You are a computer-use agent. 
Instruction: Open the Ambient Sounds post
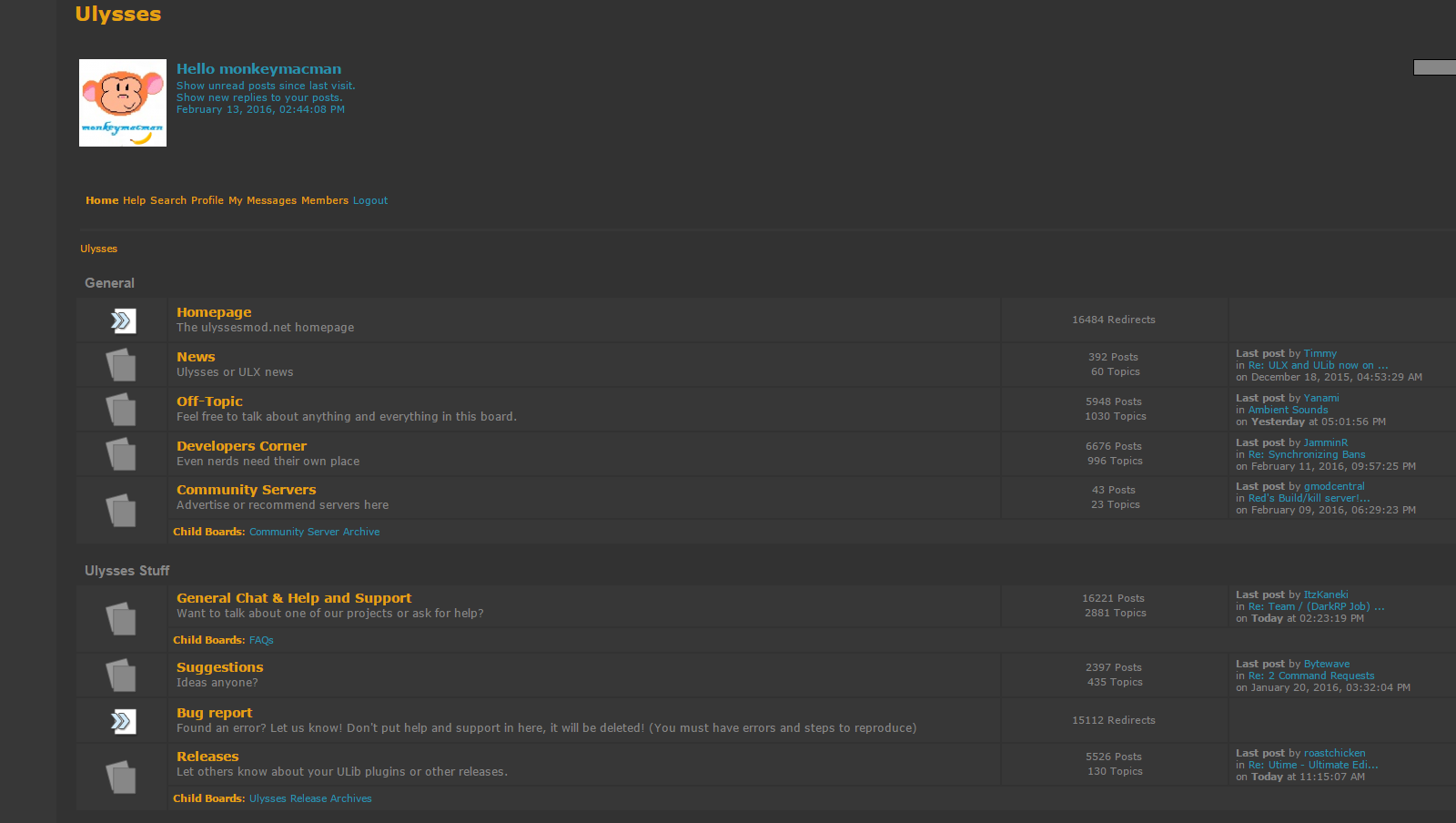(1288, 410)
